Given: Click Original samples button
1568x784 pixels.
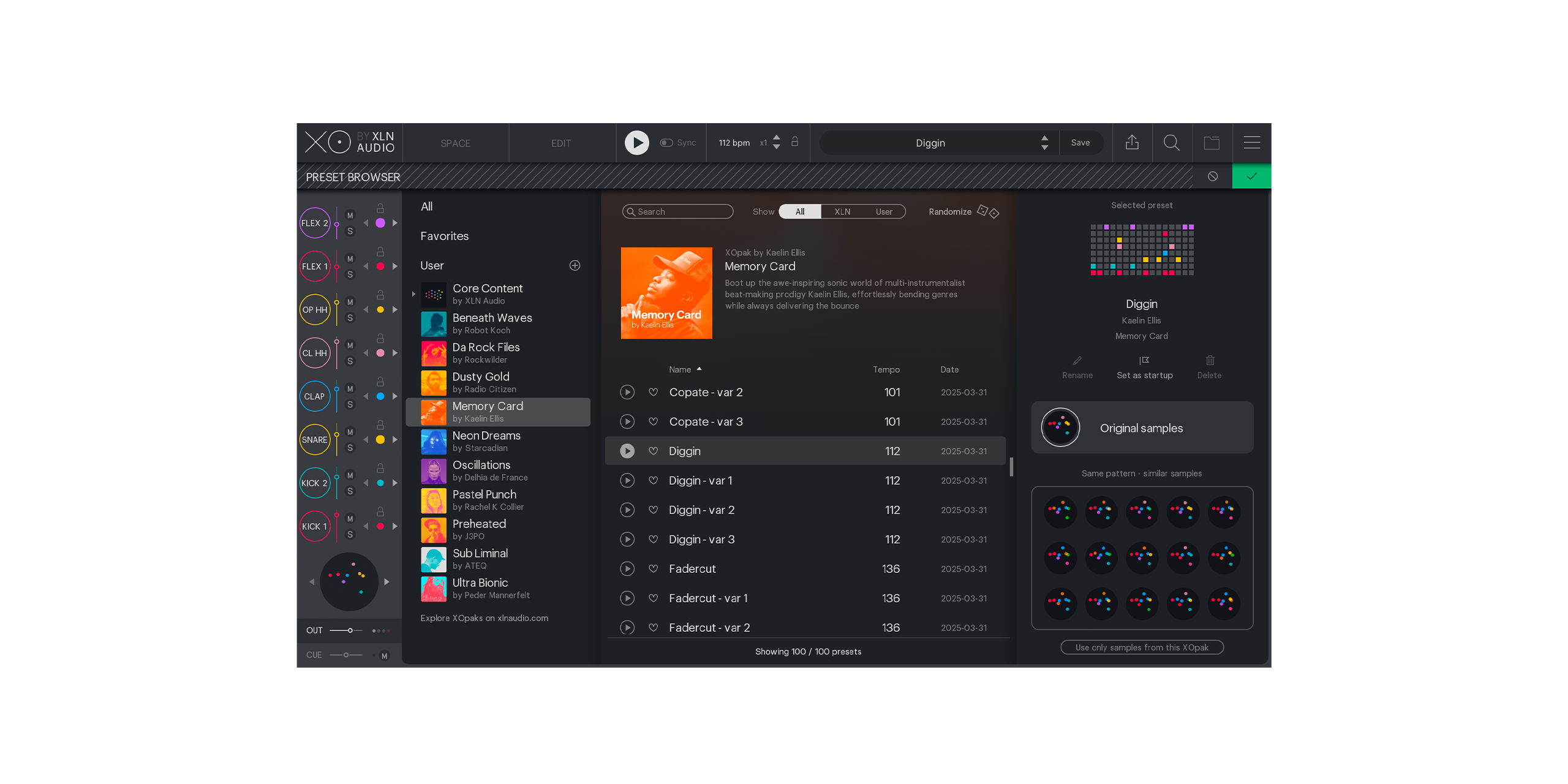Looking at the screenshot, I should pyautogui.click(x=1142, y=428).
